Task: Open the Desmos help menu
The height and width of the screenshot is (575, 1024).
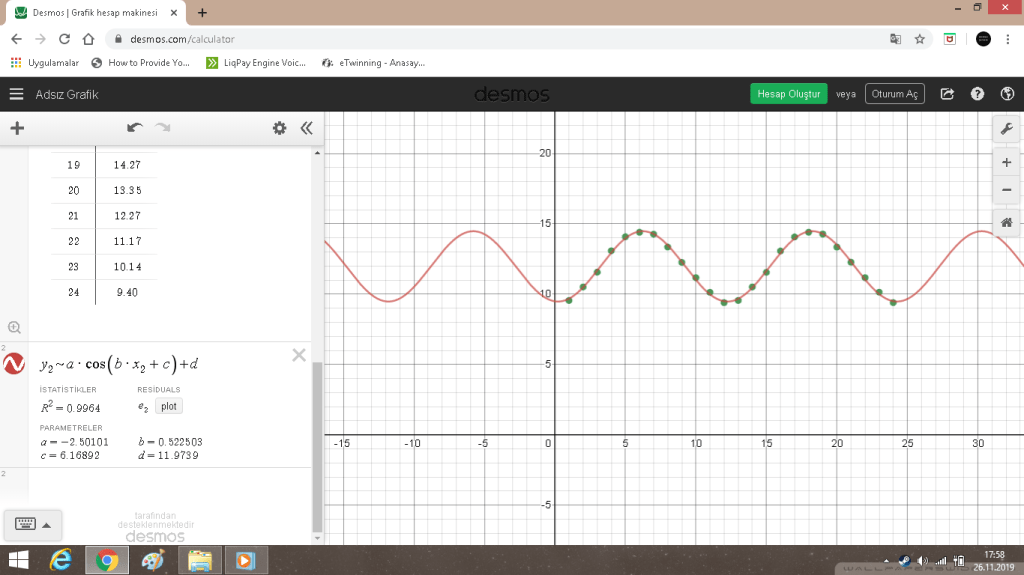Action: (977, 95)
